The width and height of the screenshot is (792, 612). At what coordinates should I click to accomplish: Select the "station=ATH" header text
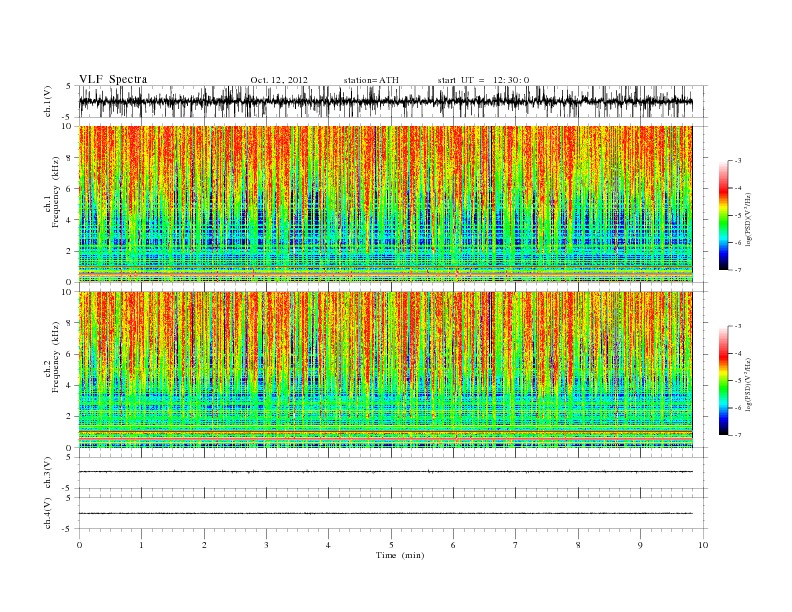pos(371,80)
